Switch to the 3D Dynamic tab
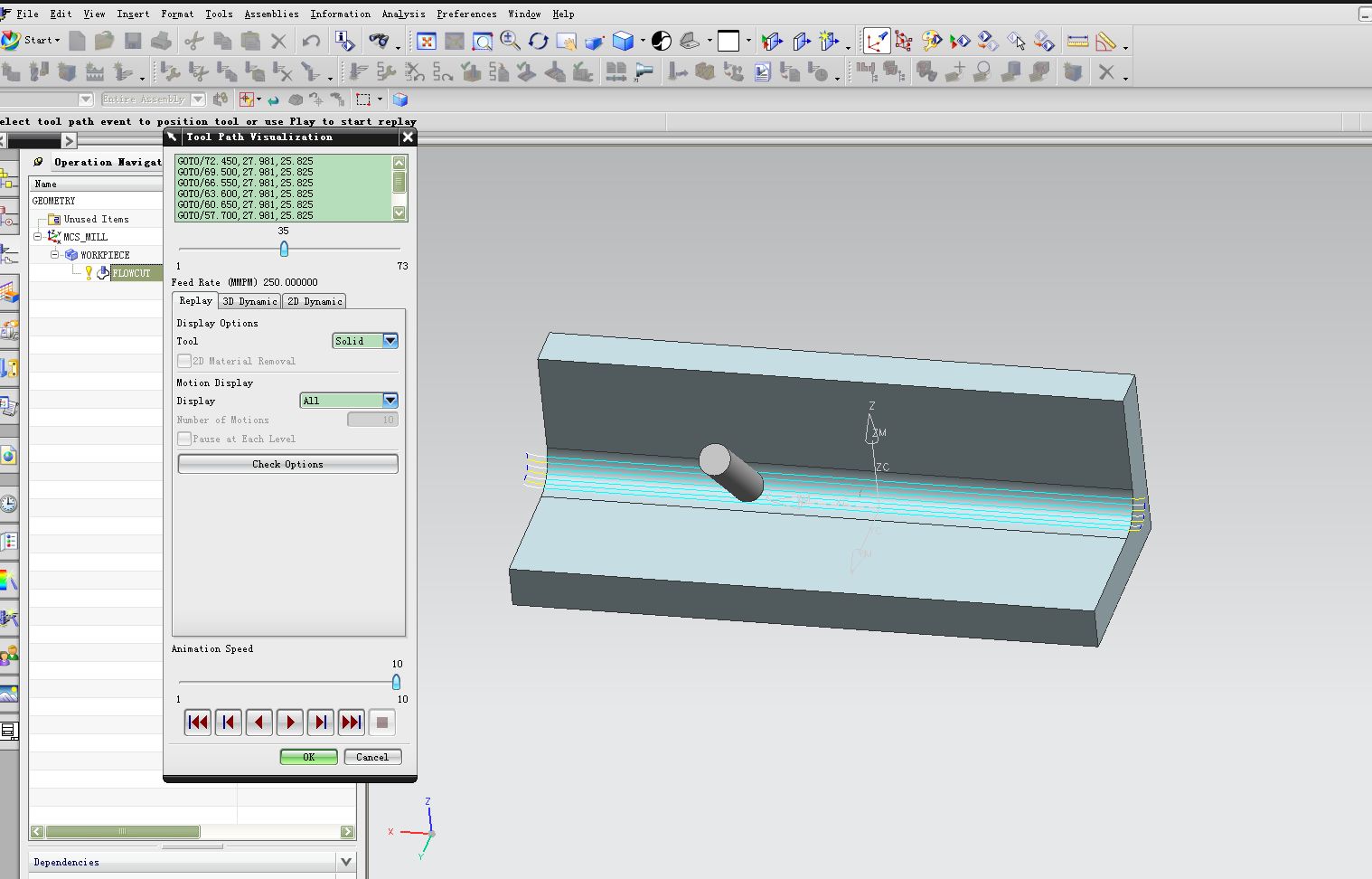 tap(249, 301)
